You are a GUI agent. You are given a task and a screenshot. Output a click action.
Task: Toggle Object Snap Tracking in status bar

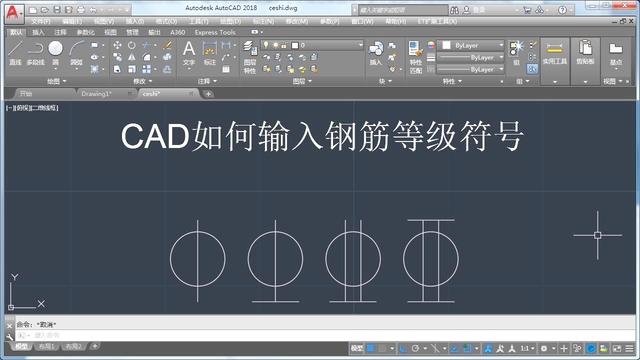click(x=455, y=348)
